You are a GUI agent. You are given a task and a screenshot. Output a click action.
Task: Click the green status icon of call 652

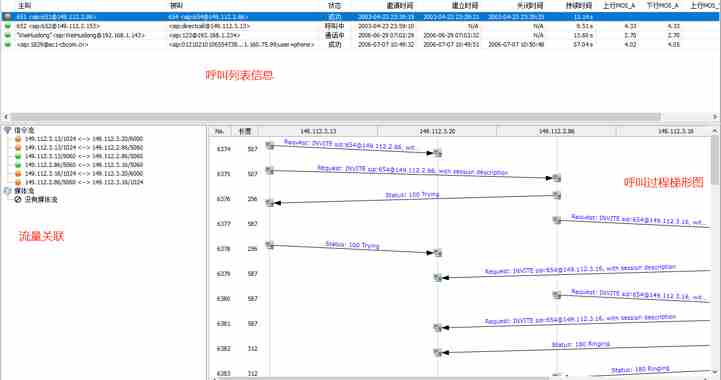pyautogui.click(x=7, y=26)
